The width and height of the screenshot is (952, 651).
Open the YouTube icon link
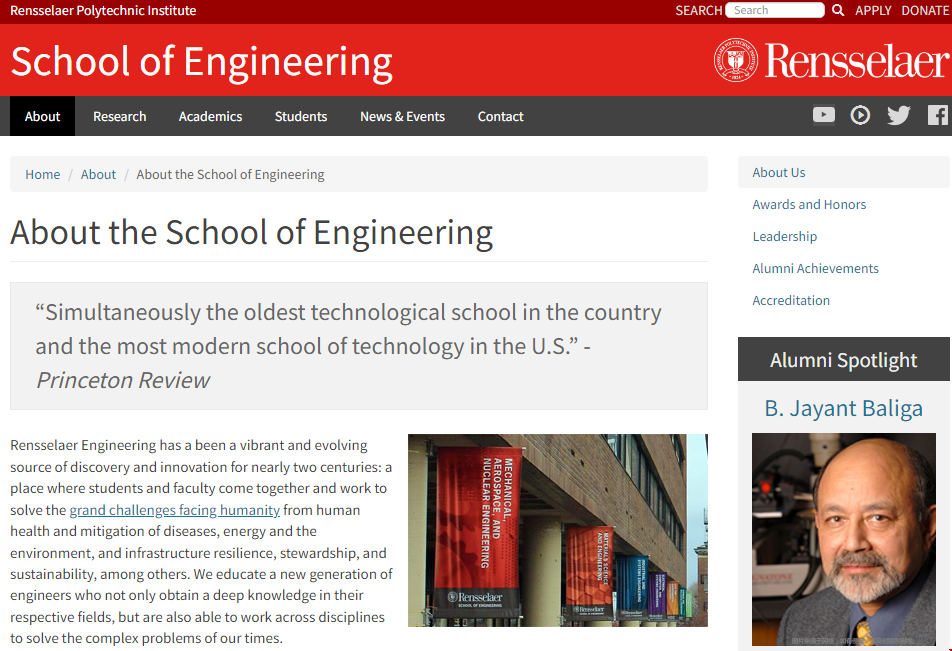click(824, 115)
